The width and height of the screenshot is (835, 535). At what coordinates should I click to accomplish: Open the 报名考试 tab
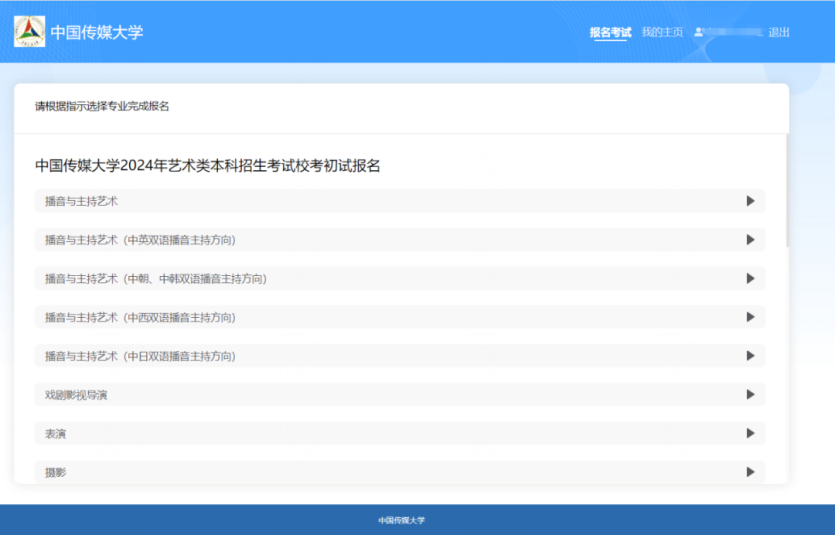(x=610, y=32)
